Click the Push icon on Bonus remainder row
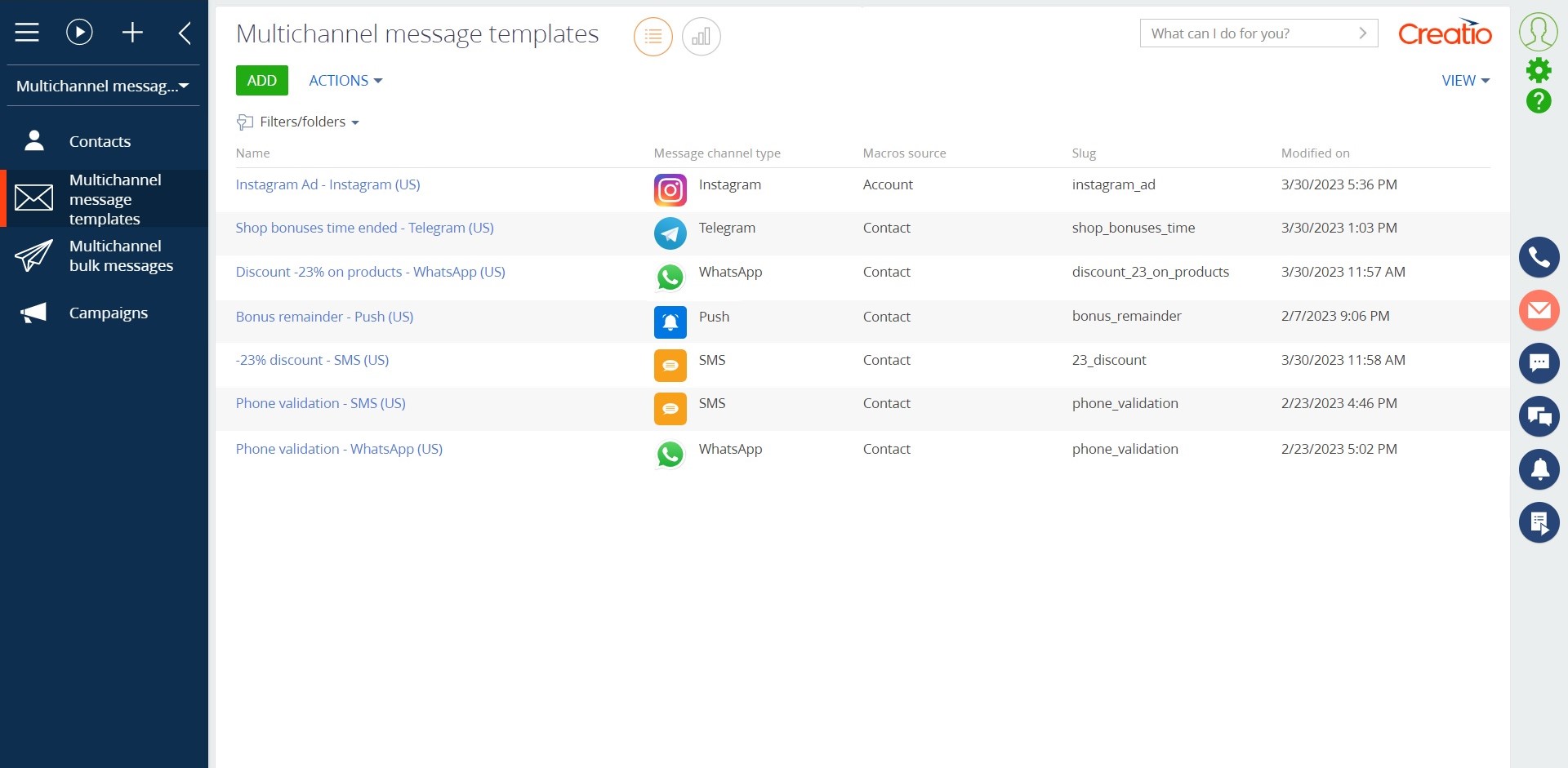This screenshot has width=1568, height=768. click(670, 322)
